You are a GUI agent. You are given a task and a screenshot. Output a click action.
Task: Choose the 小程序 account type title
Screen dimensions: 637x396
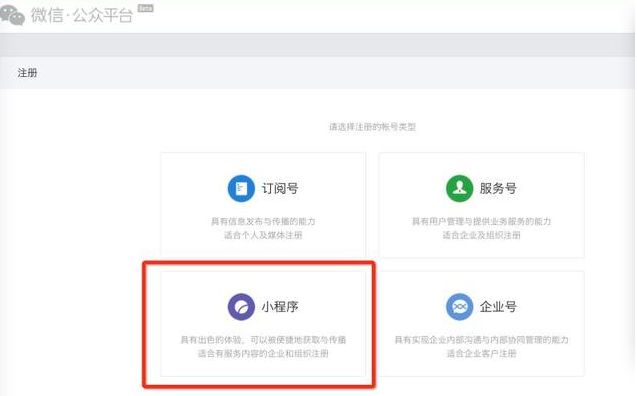(280, 307)
